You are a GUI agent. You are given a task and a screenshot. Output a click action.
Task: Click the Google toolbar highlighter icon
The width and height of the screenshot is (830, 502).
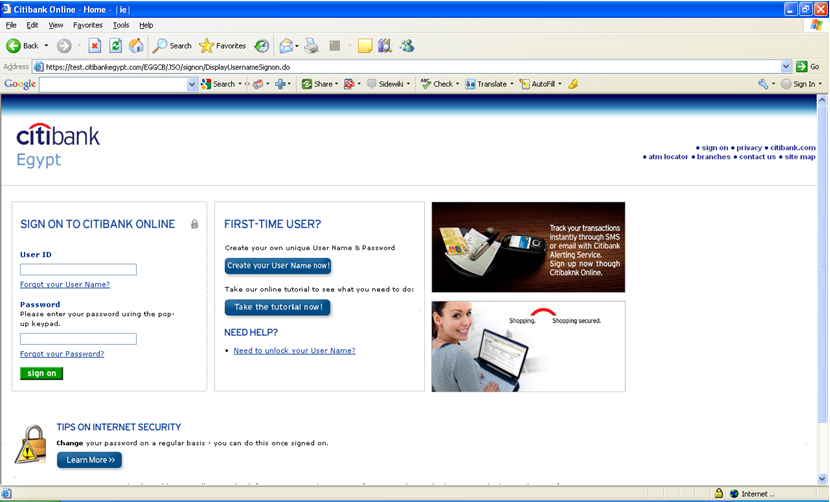(573, 84)
